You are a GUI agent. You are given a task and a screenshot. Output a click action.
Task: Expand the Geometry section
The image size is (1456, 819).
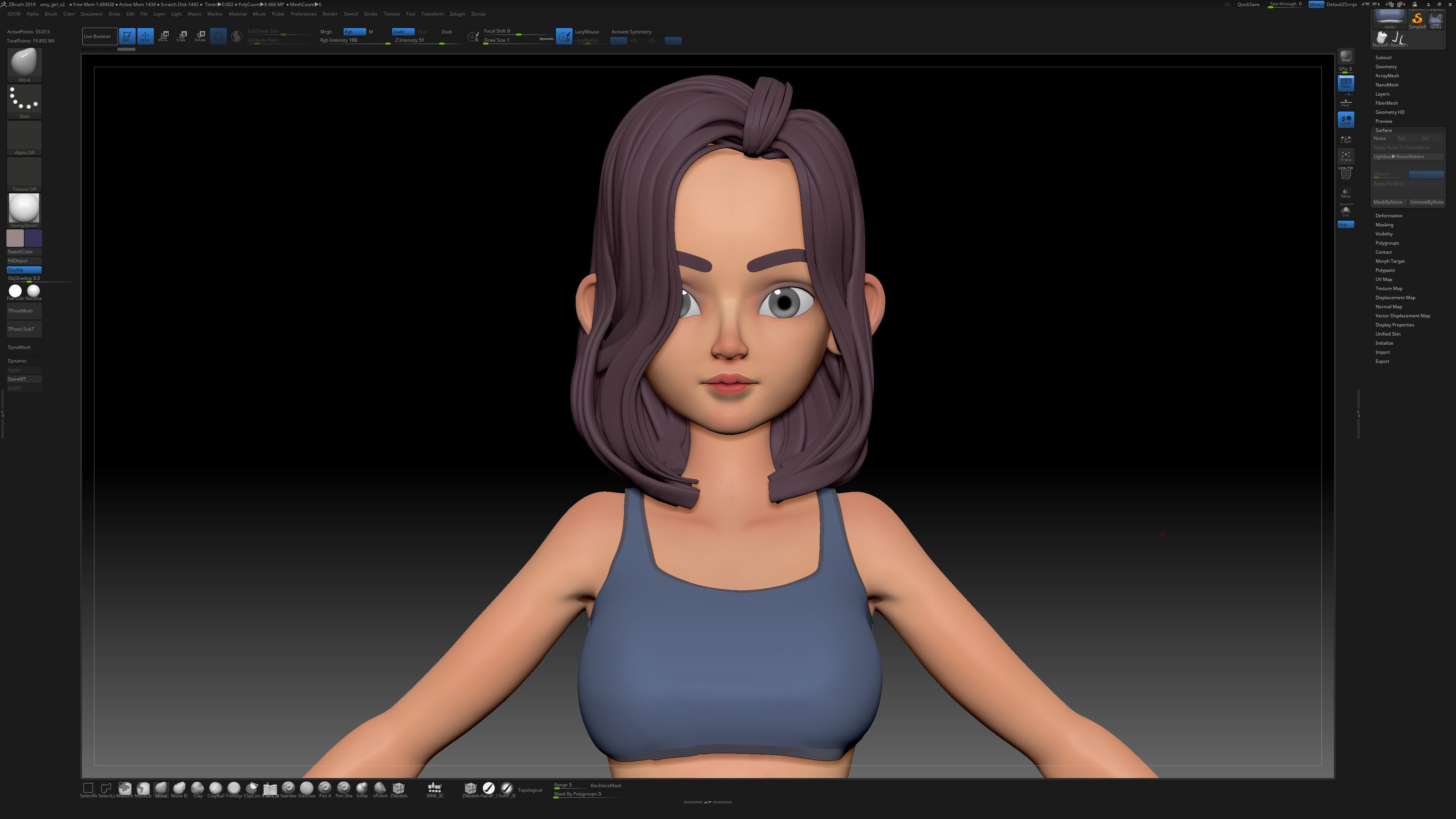coord(1386,67)
